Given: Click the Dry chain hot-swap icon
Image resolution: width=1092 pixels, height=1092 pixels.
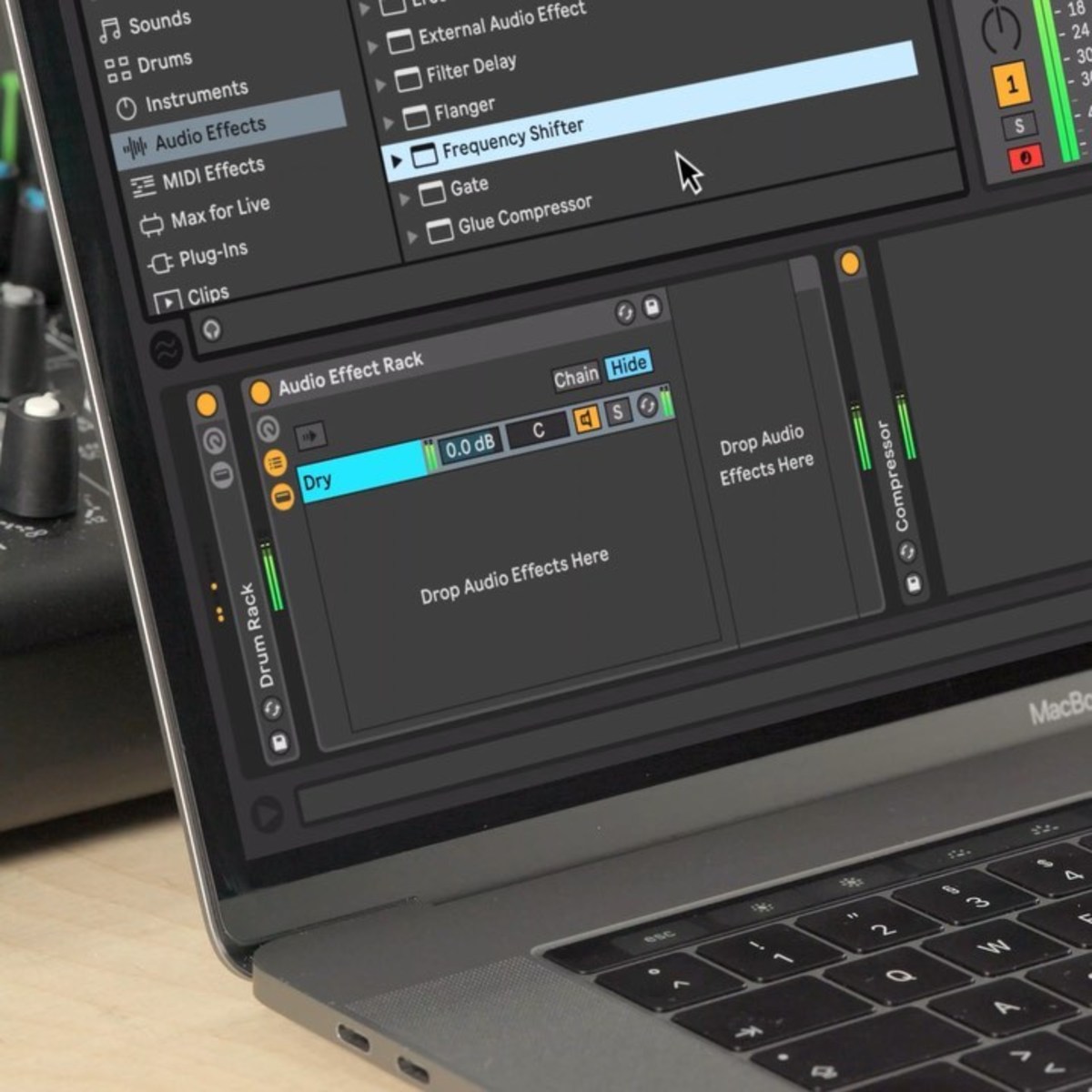Looking at the screenshot, I should 647,406.
